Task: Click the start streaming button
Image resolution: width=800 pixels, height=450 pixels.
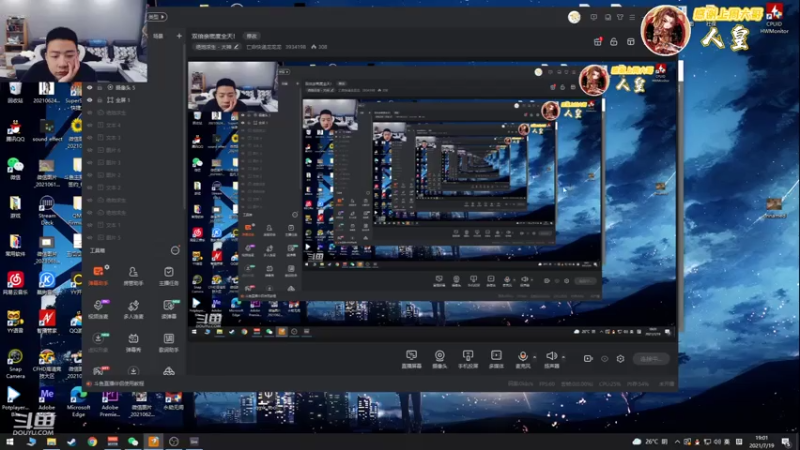Action: tap(650, 358)
